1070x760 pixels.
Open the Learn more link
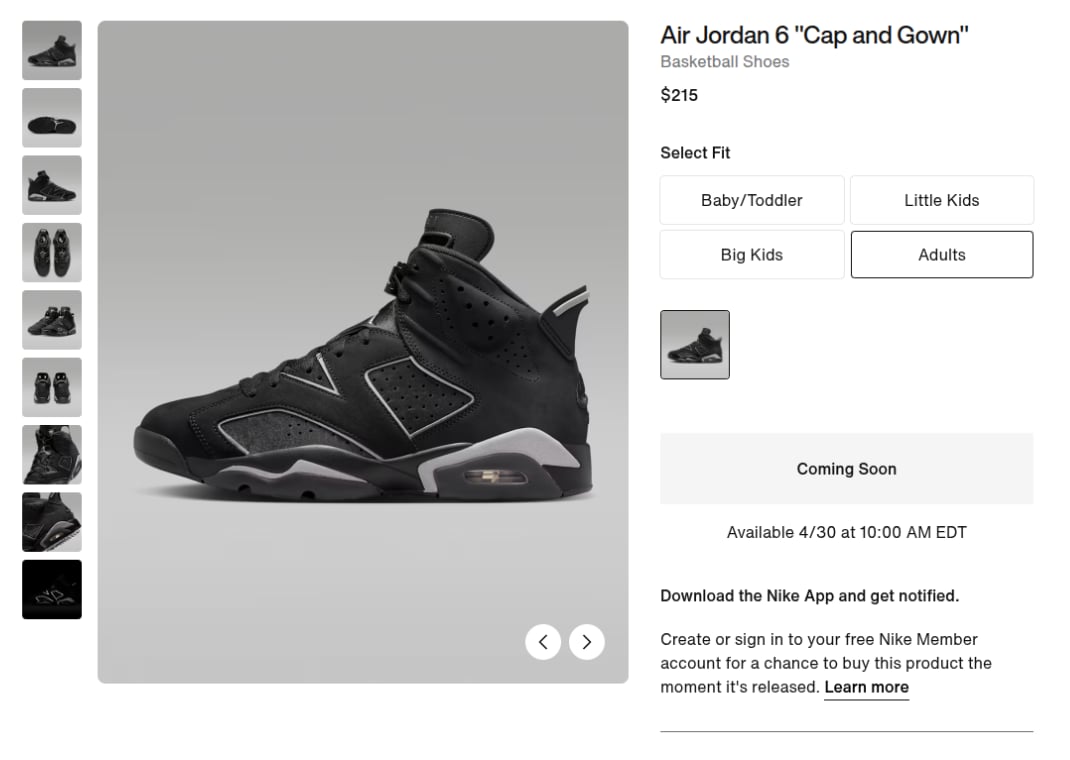[866, 686]
